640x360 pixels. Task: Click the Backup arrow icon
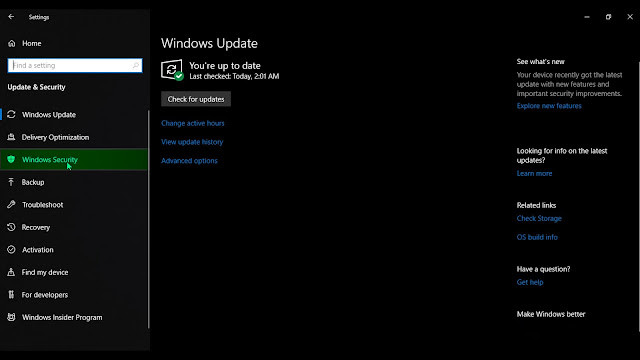click(11, 182)
